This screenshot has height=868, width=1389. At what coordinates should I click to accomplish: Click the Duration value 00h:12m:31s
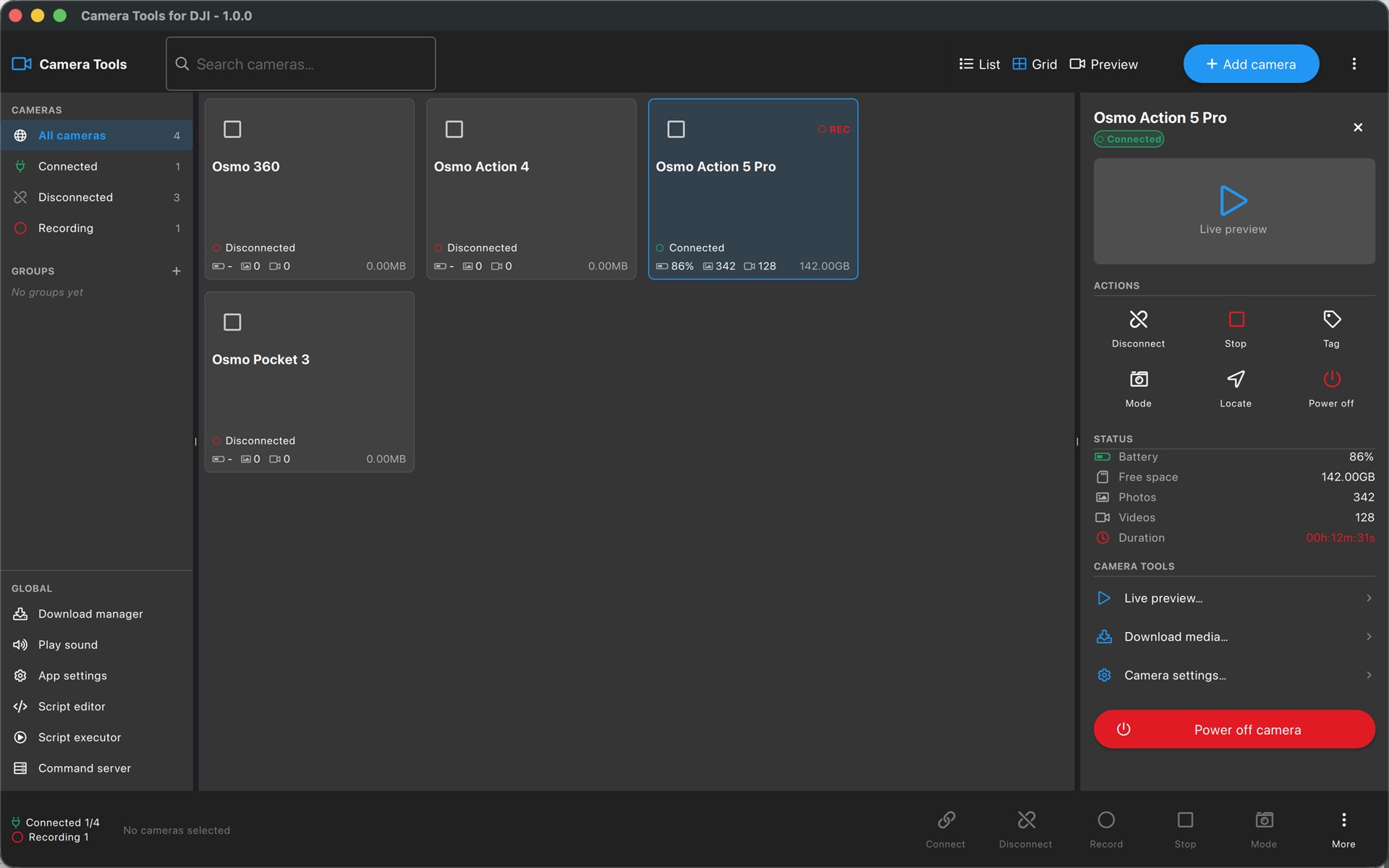1340,537
